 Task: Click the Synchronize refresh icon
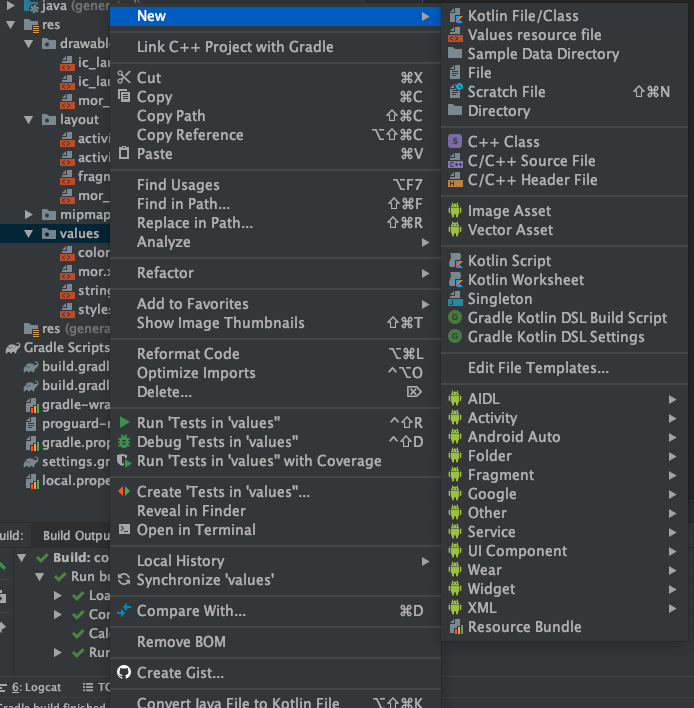124,579
